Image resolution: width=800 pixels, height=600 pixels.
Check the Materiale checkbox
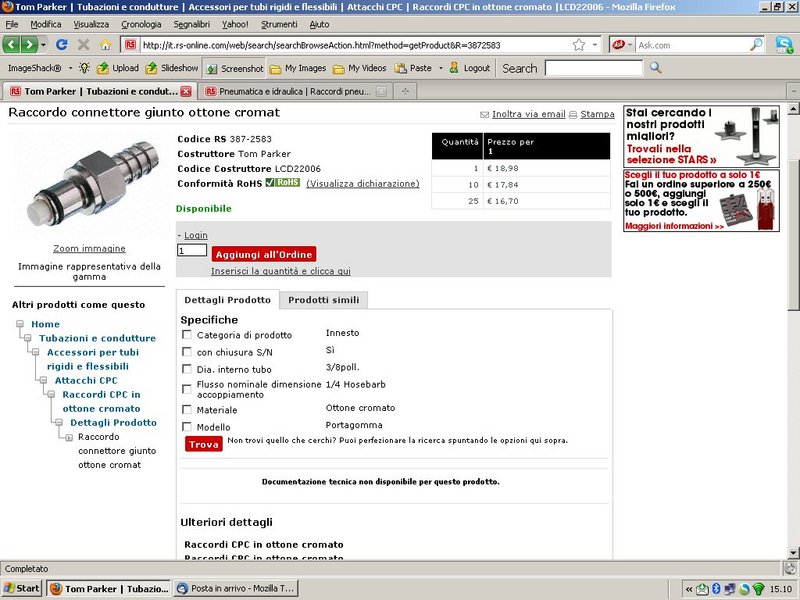tap(187, 410)
